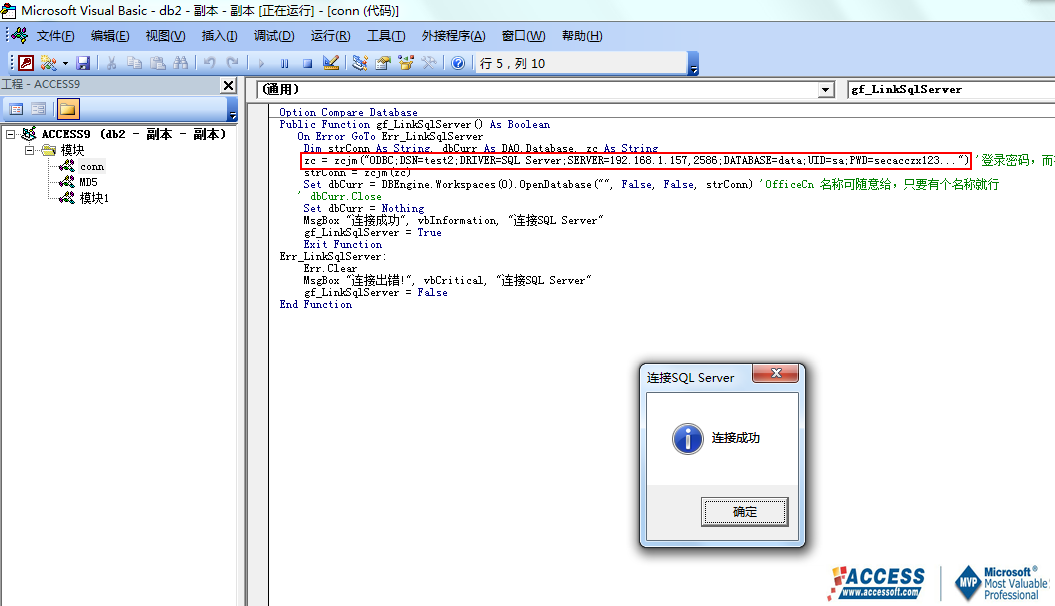
Task: Open the 帮助(H) menu
Action: coord(582,36)
